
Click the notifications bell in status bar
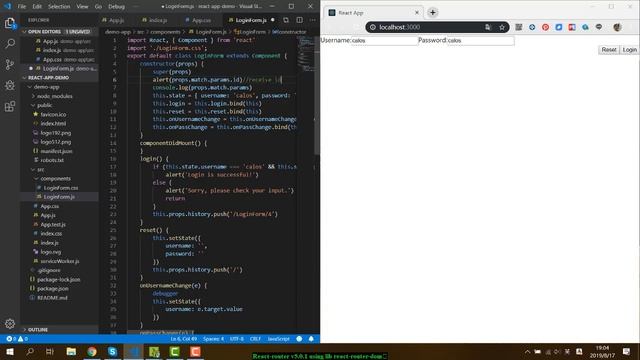[x=311, y=339]
